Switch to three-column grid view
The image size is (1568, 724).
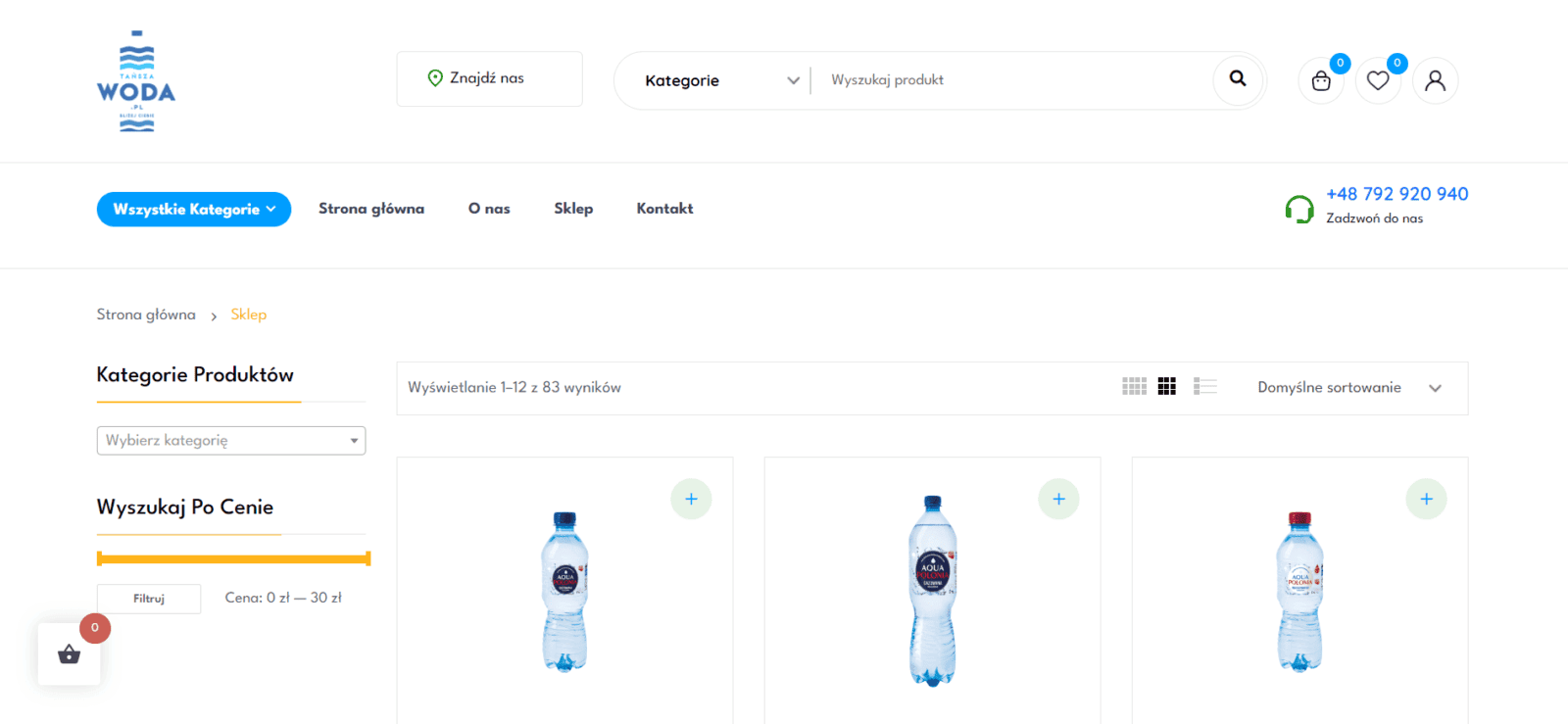1166,387
